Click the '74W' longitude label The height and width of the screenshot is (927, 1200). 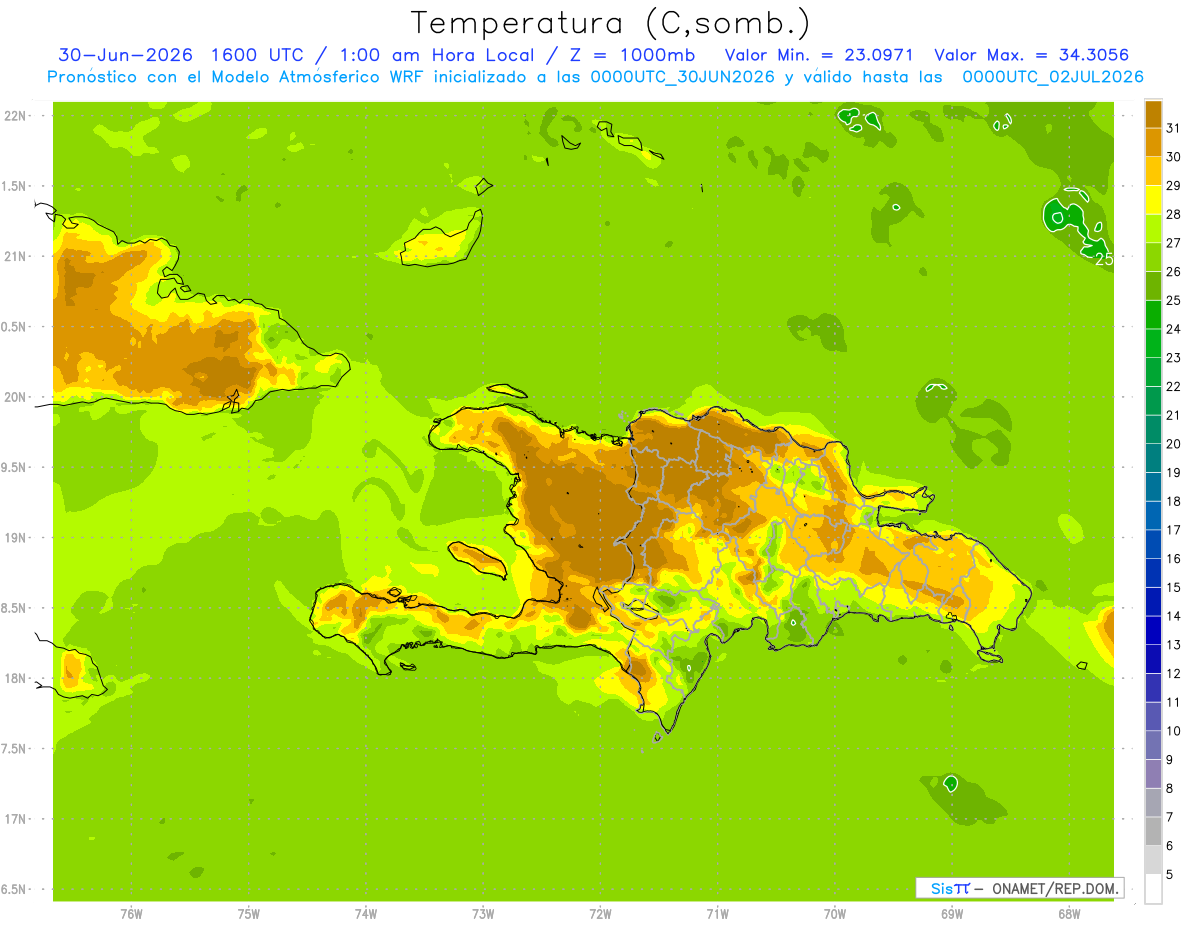click(366, 914)
